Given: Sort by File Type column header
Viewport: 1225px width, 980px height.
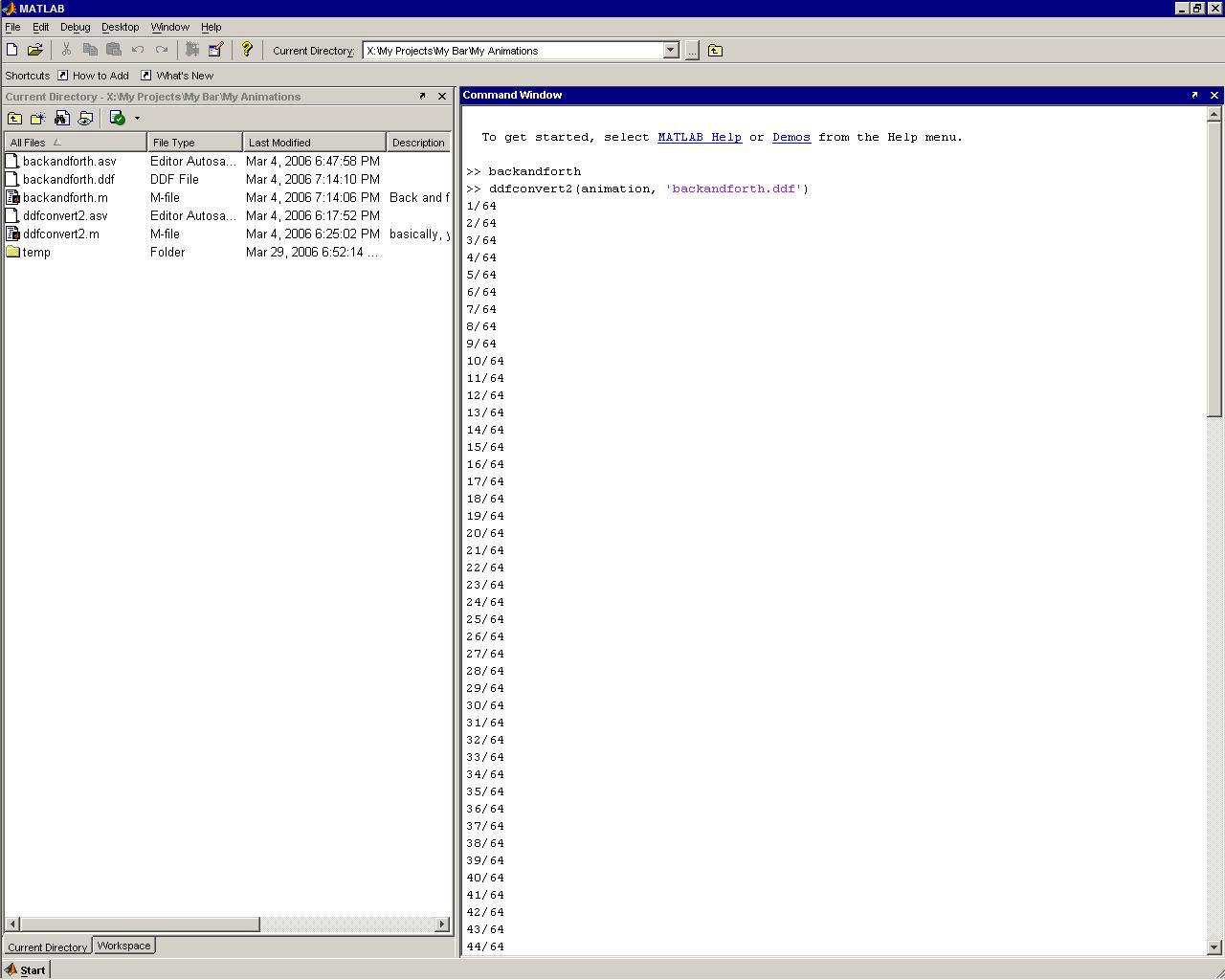Looking at the screenshot, I should coord(195,143).
